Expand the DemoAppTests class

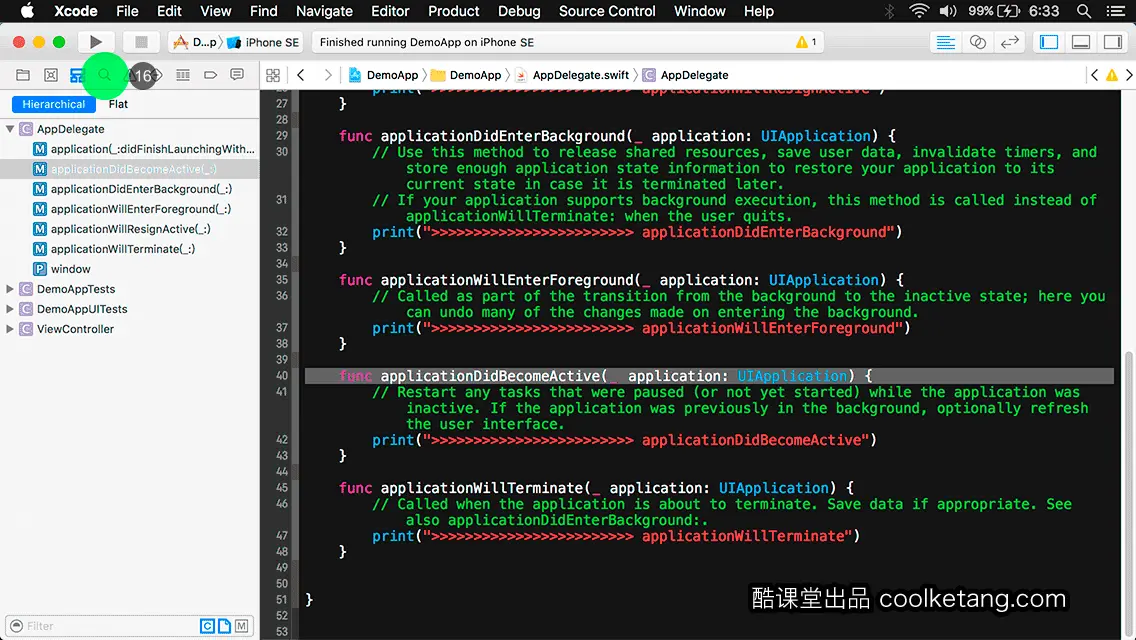(10, 288)
